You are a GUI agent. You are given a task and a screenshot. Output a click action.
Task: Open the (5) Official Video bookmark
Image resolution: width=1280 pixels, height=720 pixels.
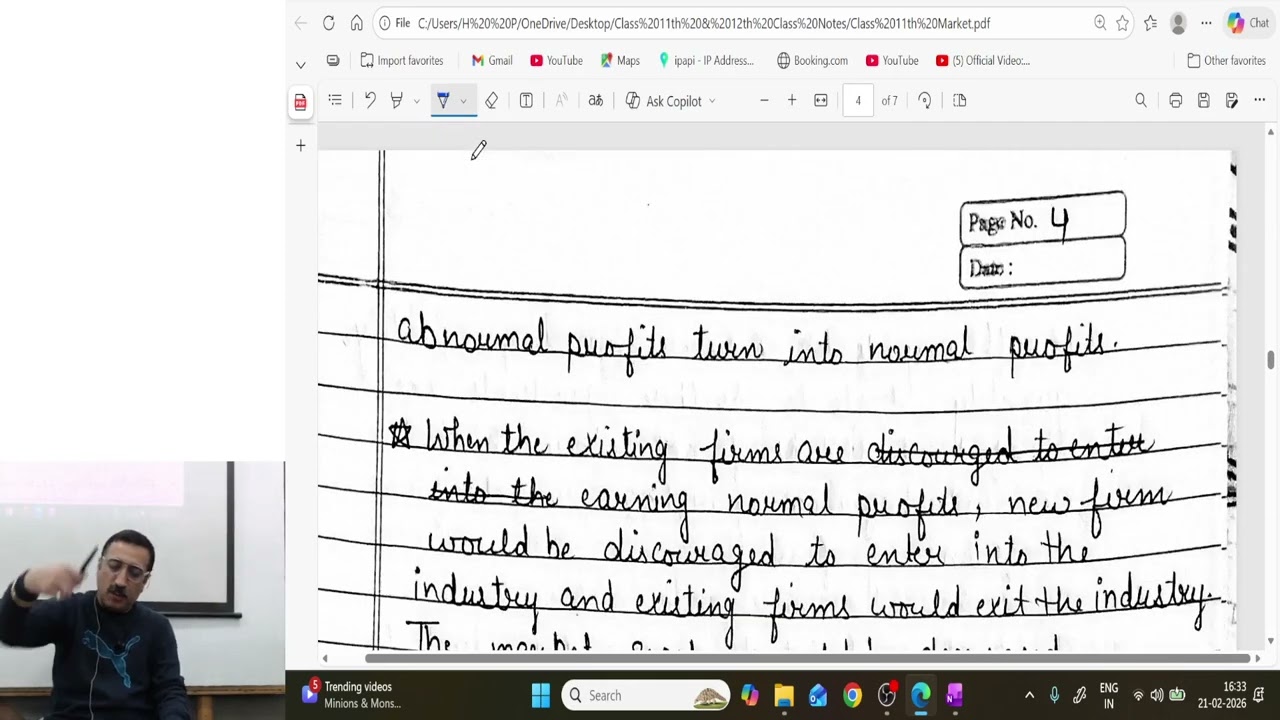tap(983, 61)
